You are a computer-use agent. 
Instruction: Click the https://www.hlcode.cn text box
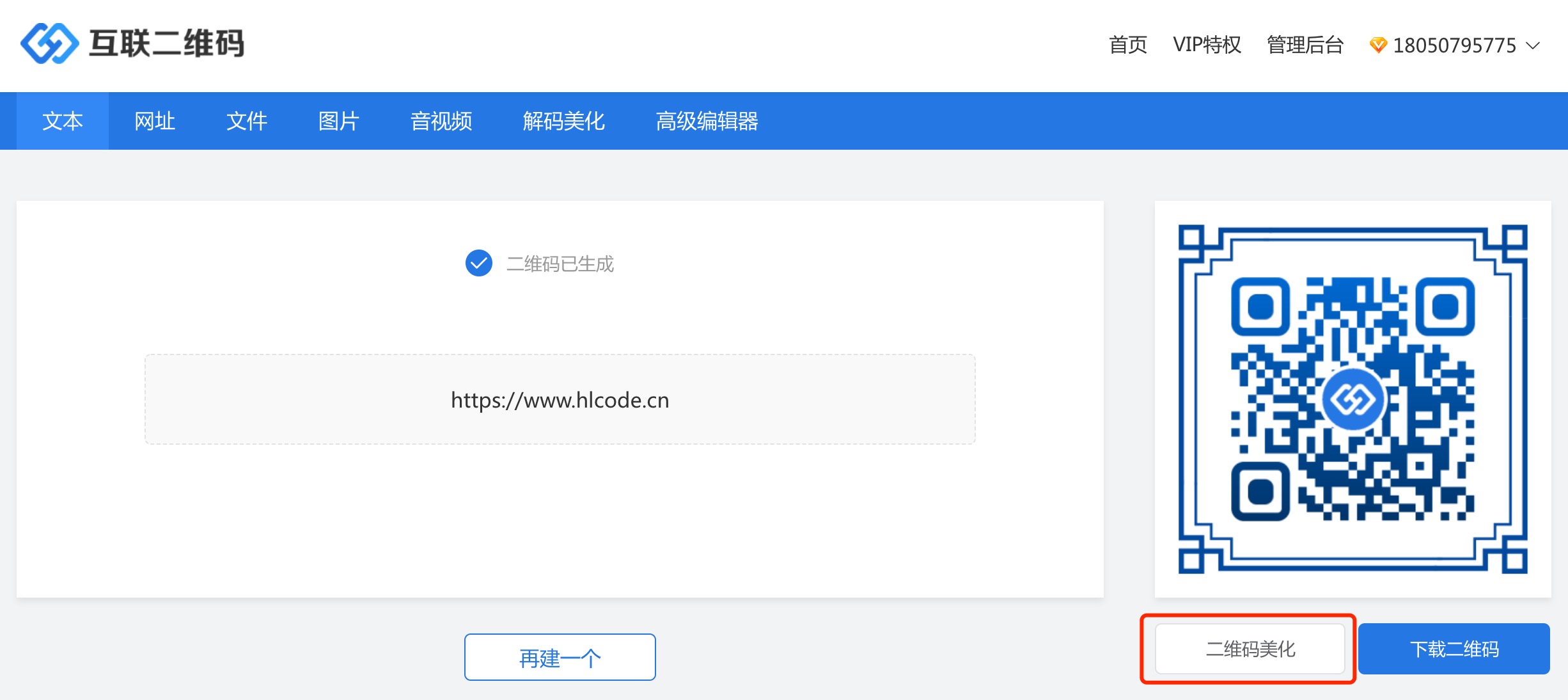click(x=560, y=399)
